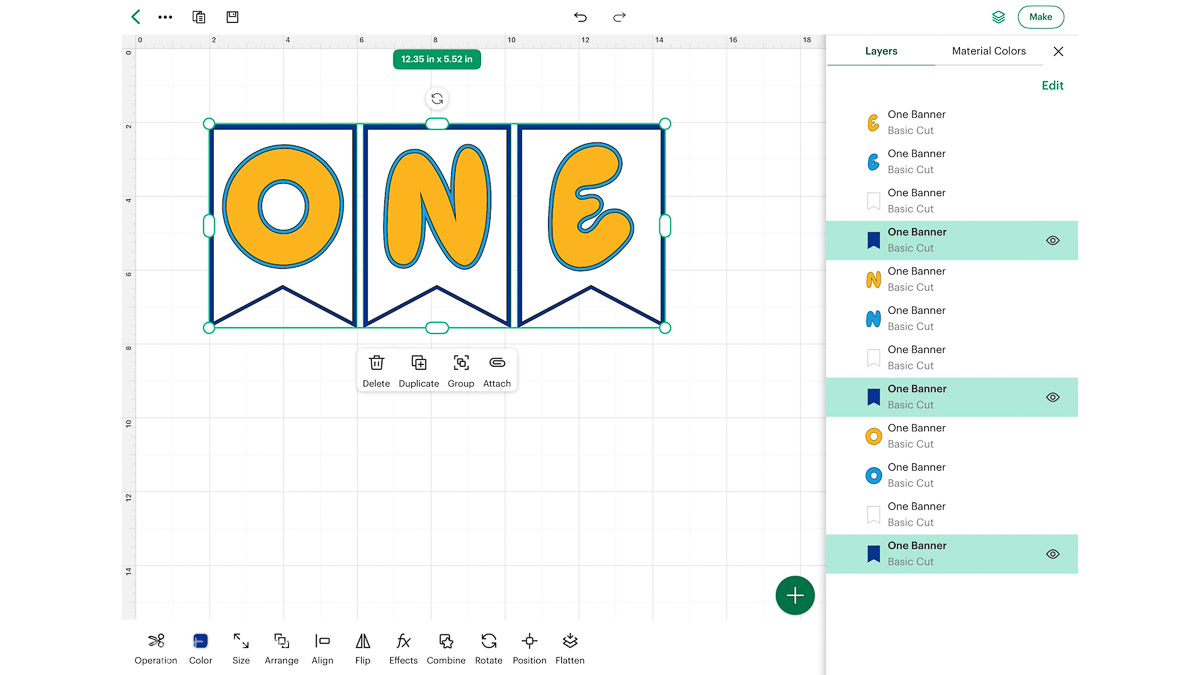This screenshot has height=675, width=1200.
Task: Expand the Arrange options
Action: (x=282, y=647)
